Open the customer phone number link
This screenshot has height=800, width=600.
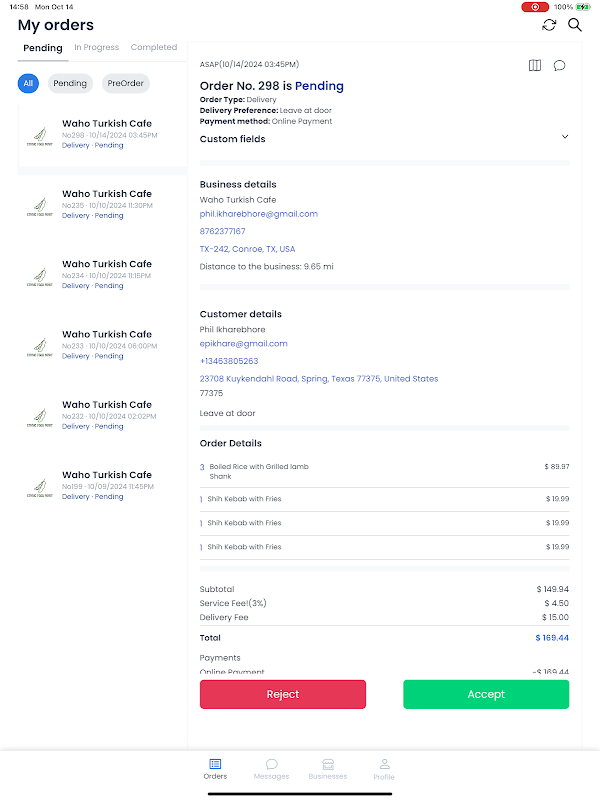tap(229, 361)
